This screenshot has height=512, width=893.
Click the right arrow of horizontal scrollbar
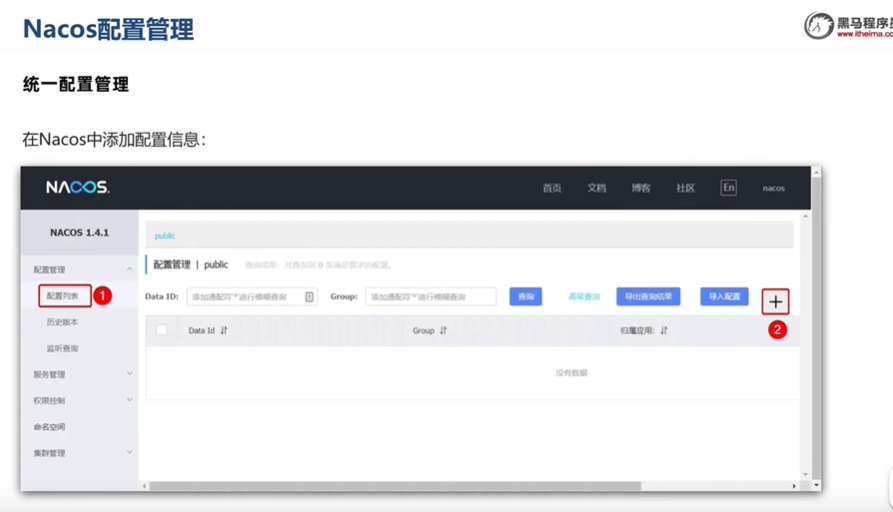click(794, 486)
